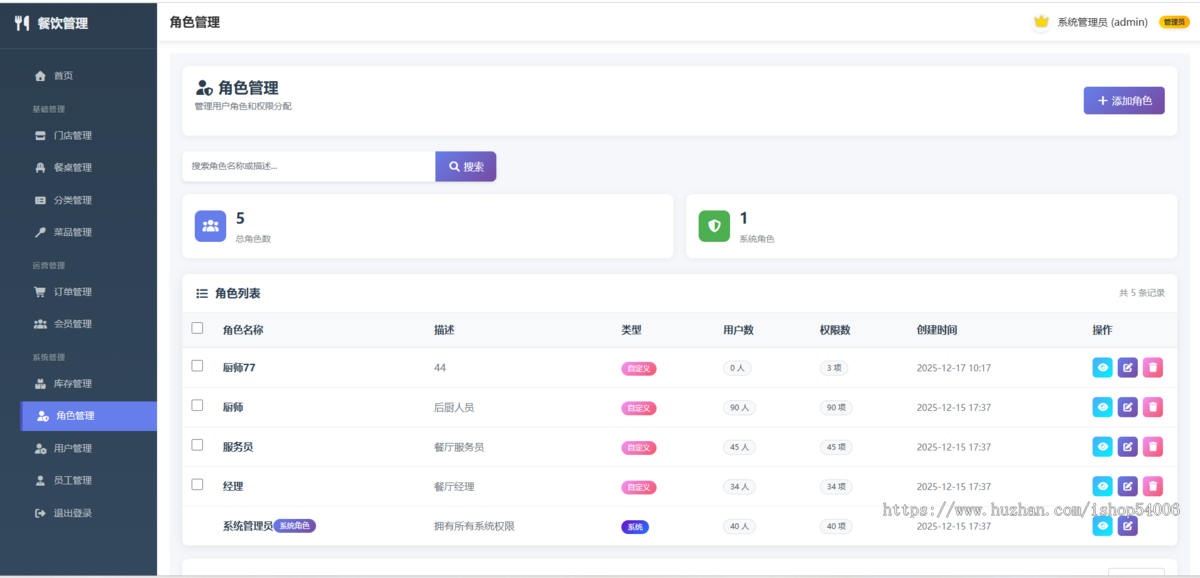This screenshot has width=1200, height=578.
Task: Delete the 服务员 role with trash icon
Action: 1152,447
